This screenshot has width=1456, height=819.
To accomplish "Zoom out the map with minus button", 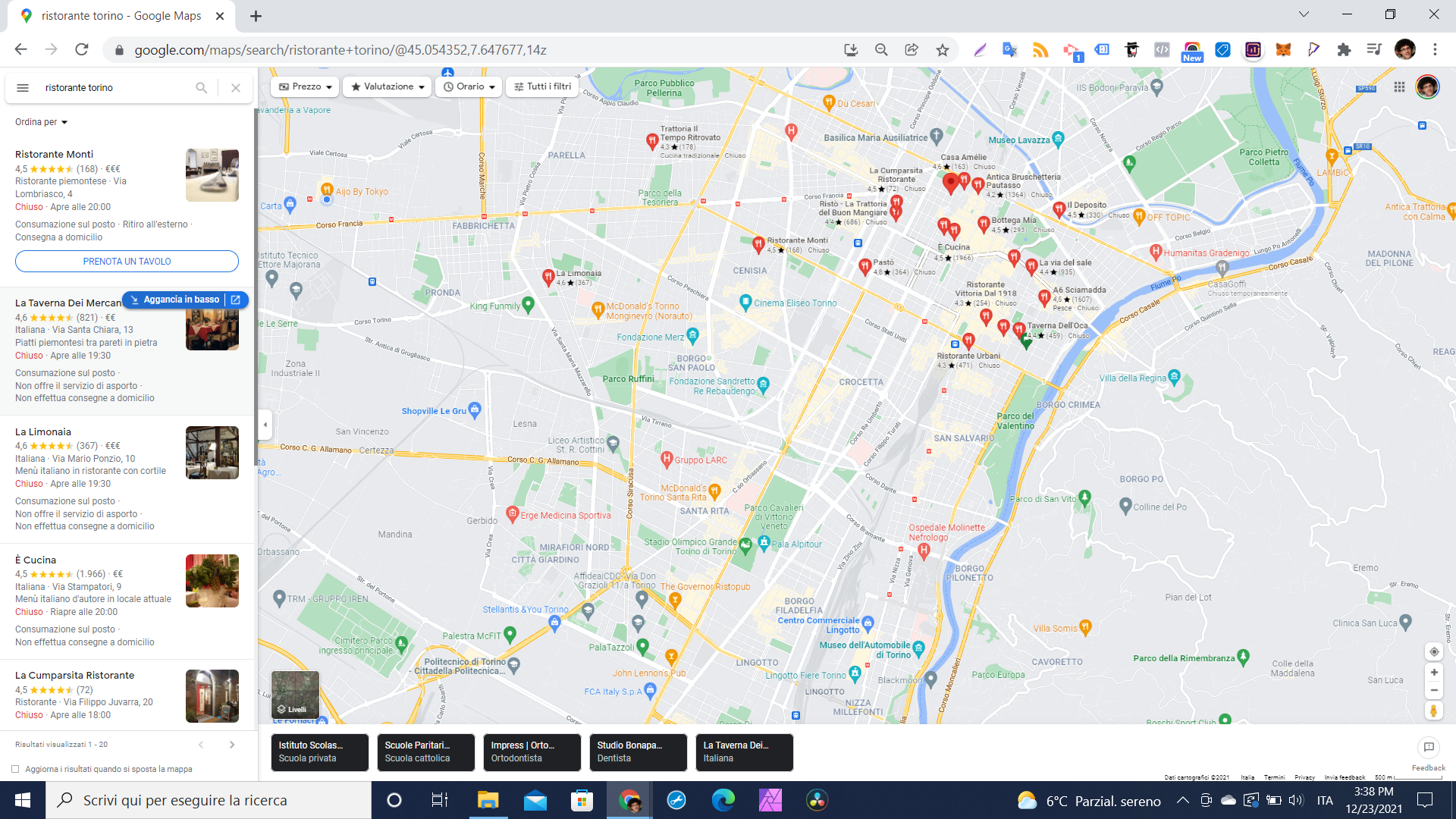I will pos(1433,691).
